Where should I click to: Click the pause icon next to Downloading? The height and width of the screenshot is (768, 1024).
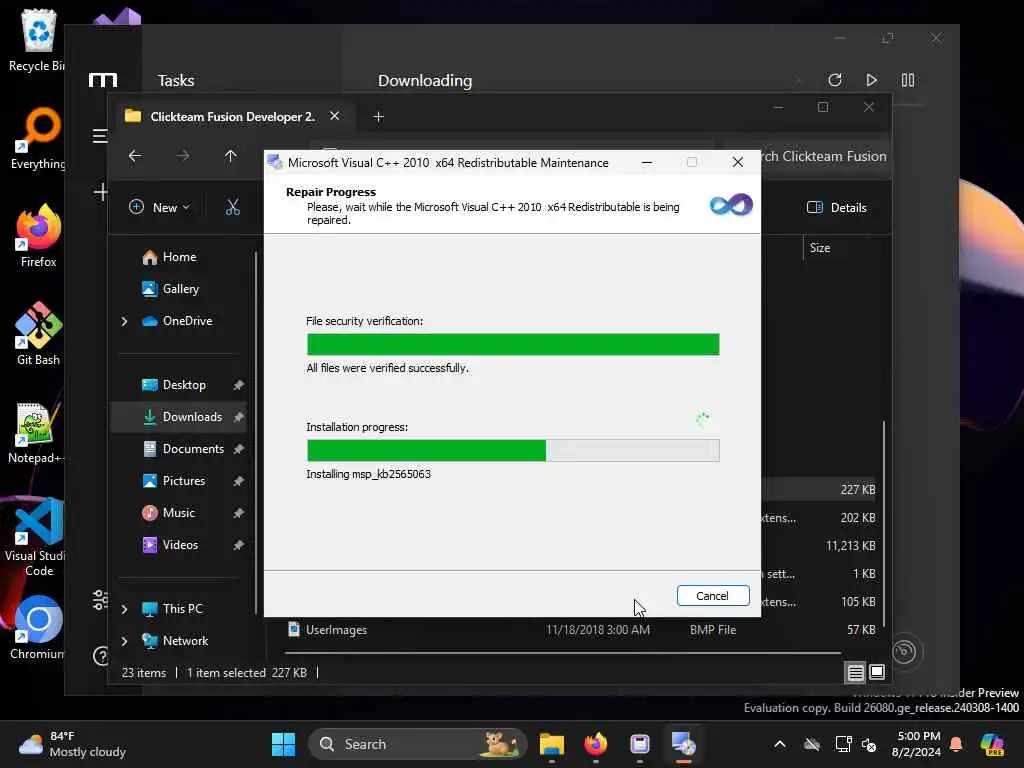click(908, 80)
